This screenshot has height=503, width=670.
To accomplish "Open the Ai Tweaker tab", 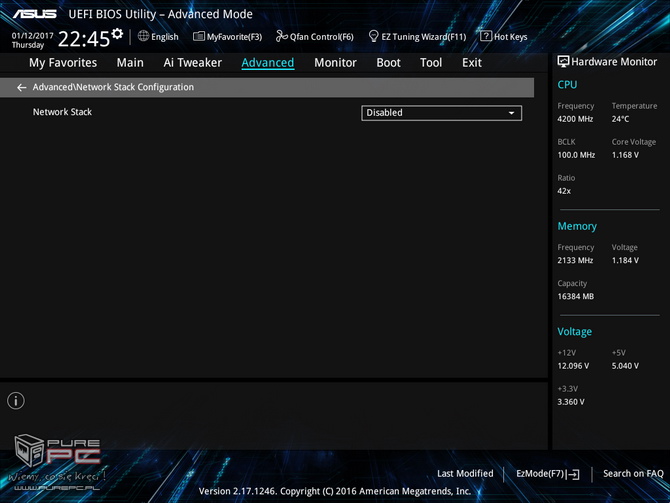I will tap(192, 63).
